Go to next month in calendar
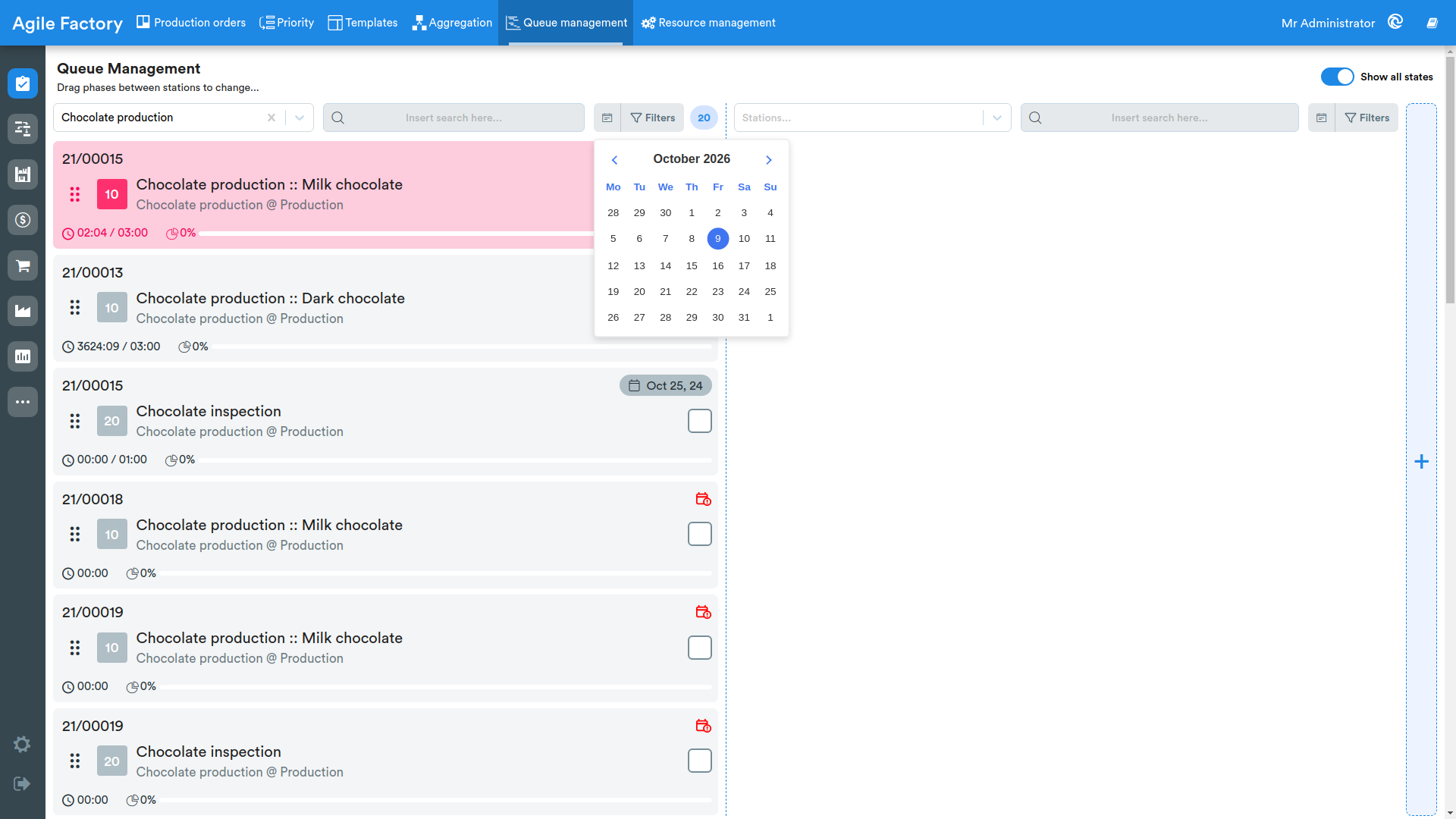Image resolution: width=1456 pixels, height=819 pixels. [769, 160]
